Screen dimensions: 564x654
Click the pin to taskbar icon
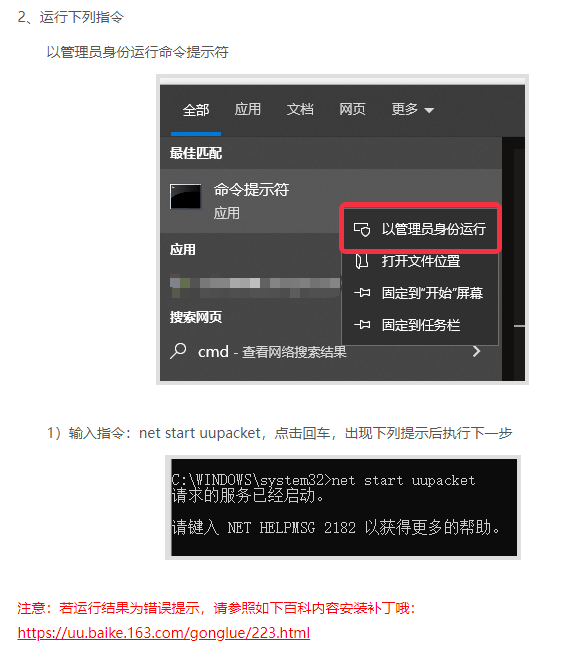(362, 324)
